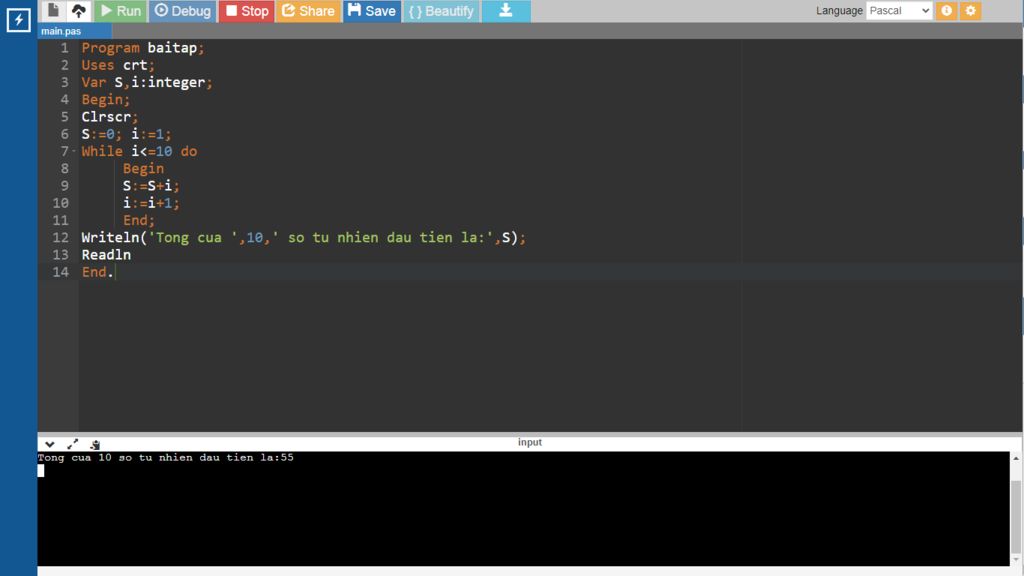This screenshot has width=1024, height=576.
Task: Stop the running program
Action: tap(246, 11)
